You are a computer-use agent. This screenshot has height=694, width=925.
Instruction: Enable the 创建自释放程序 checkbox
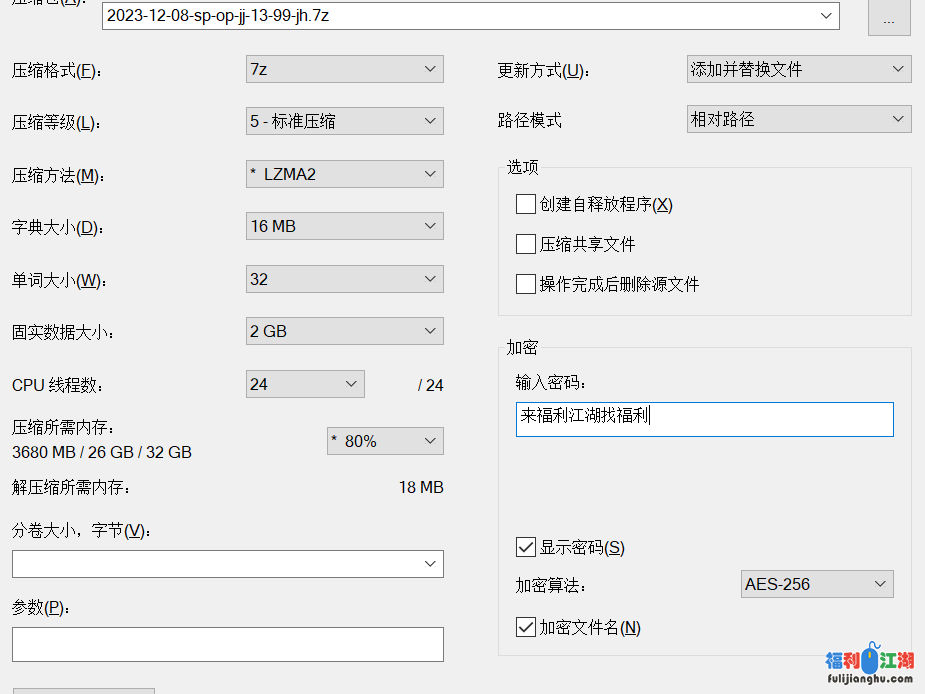[526, 204]
